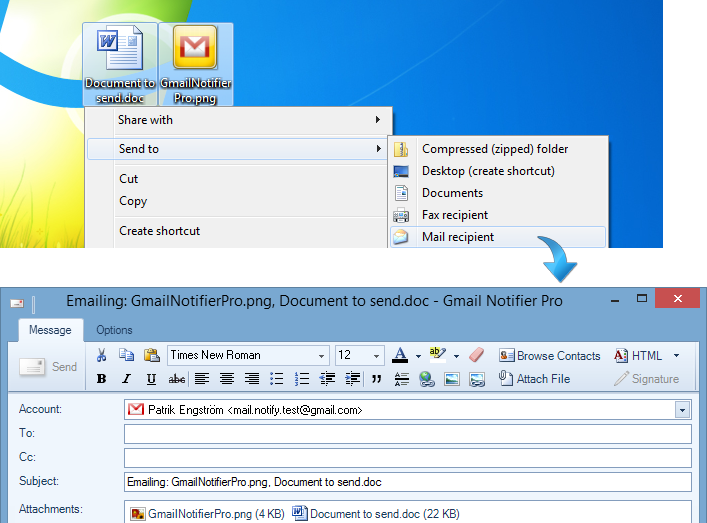
Task: Open the font color dropdown arrow
Action: click(x=418, y=356)
